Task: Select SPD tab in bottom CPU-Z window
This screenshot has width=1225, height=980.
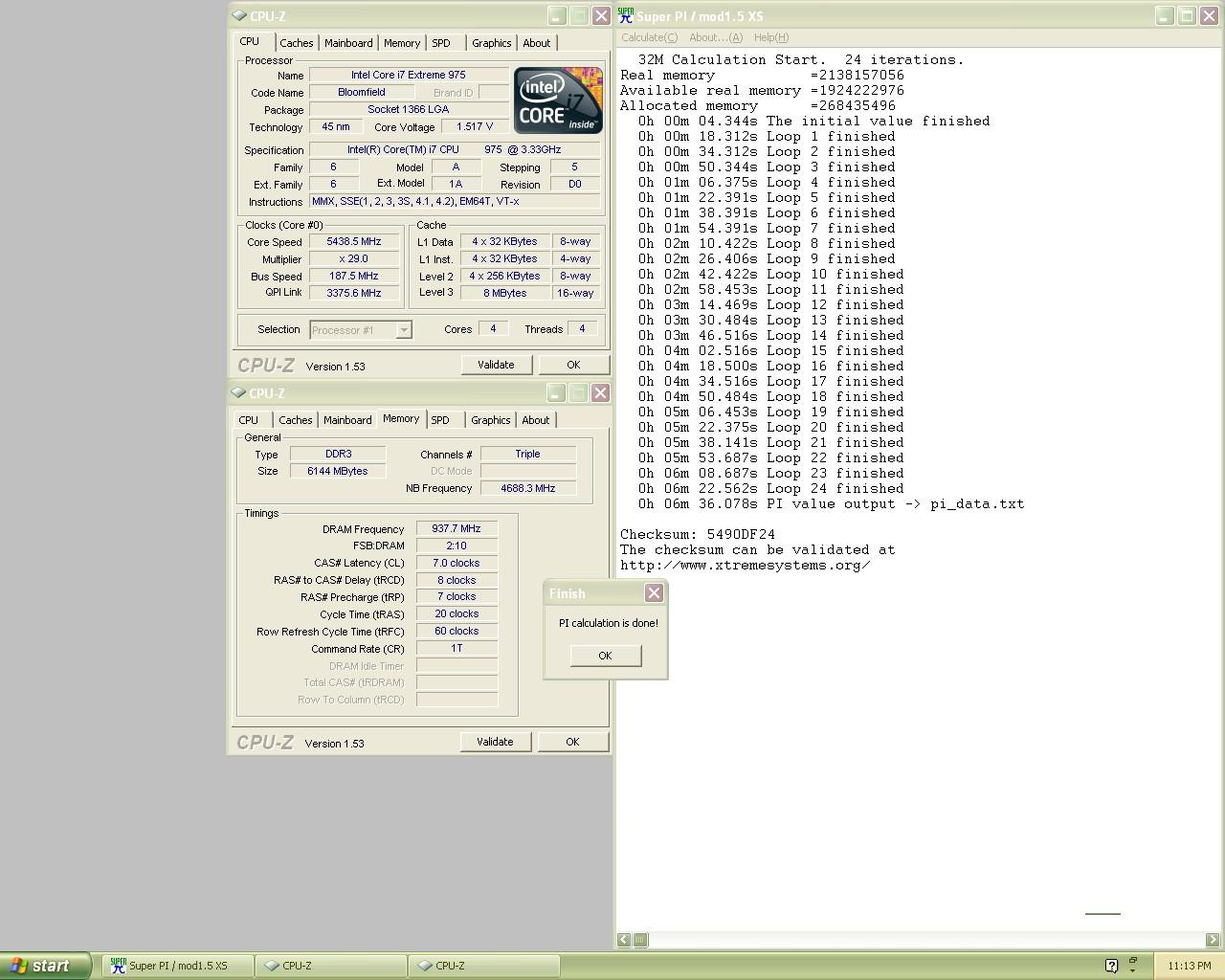Action: point(440,420)
